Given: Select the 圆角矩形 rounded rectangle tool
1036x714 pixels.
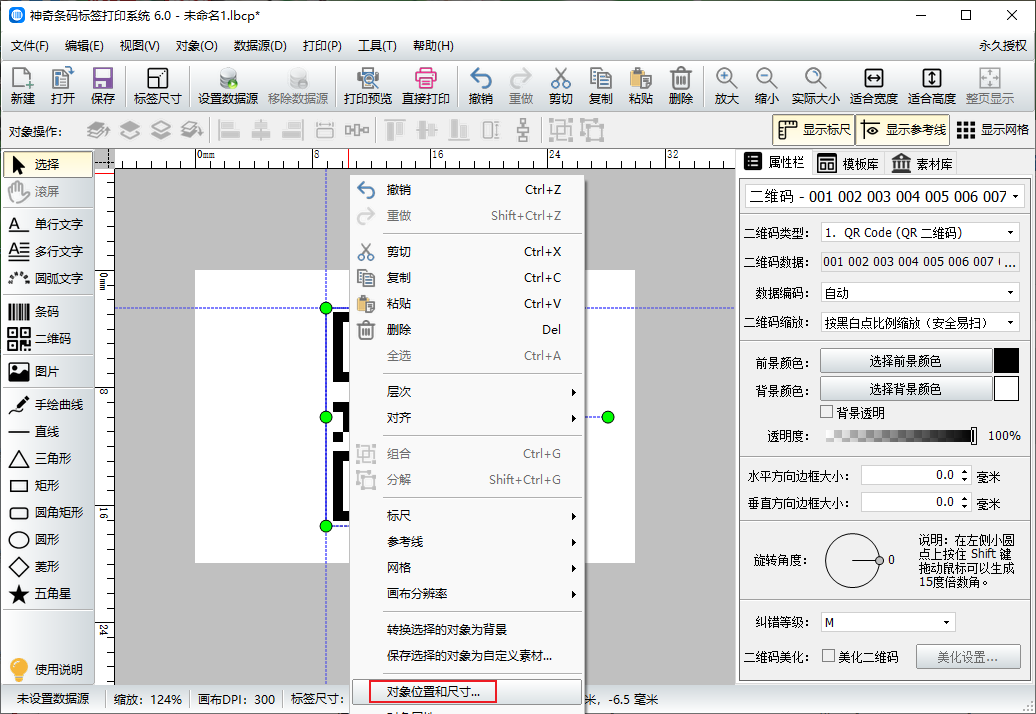Looking at the screenshot, I should click(46, 513).
